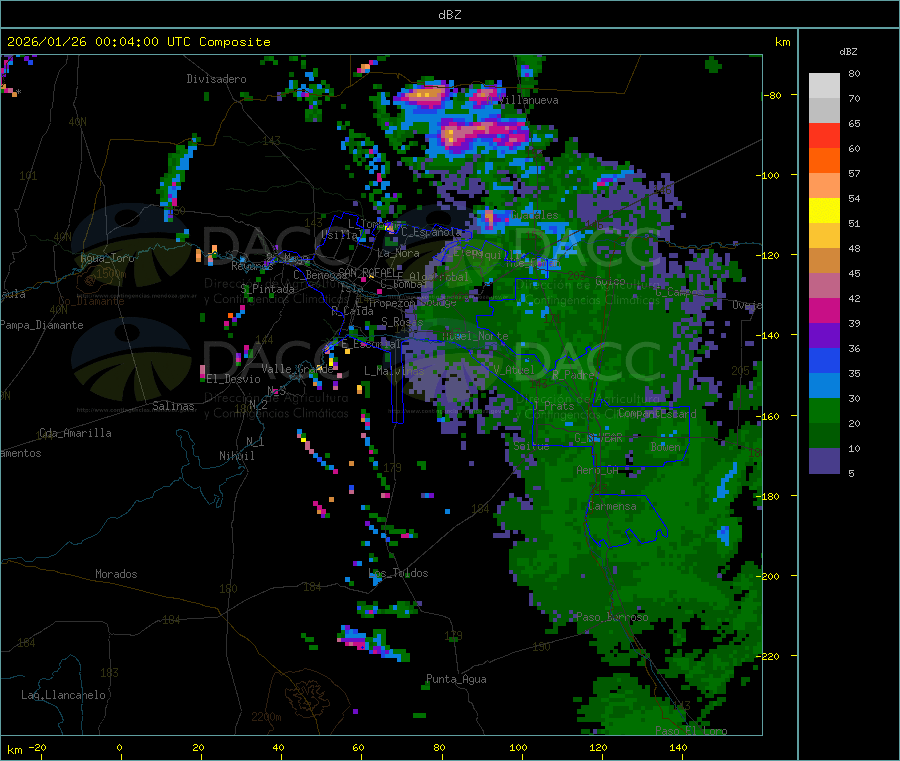Click the 'S_Pintada' map label
900x761 pixels.
tap(267, 289)
